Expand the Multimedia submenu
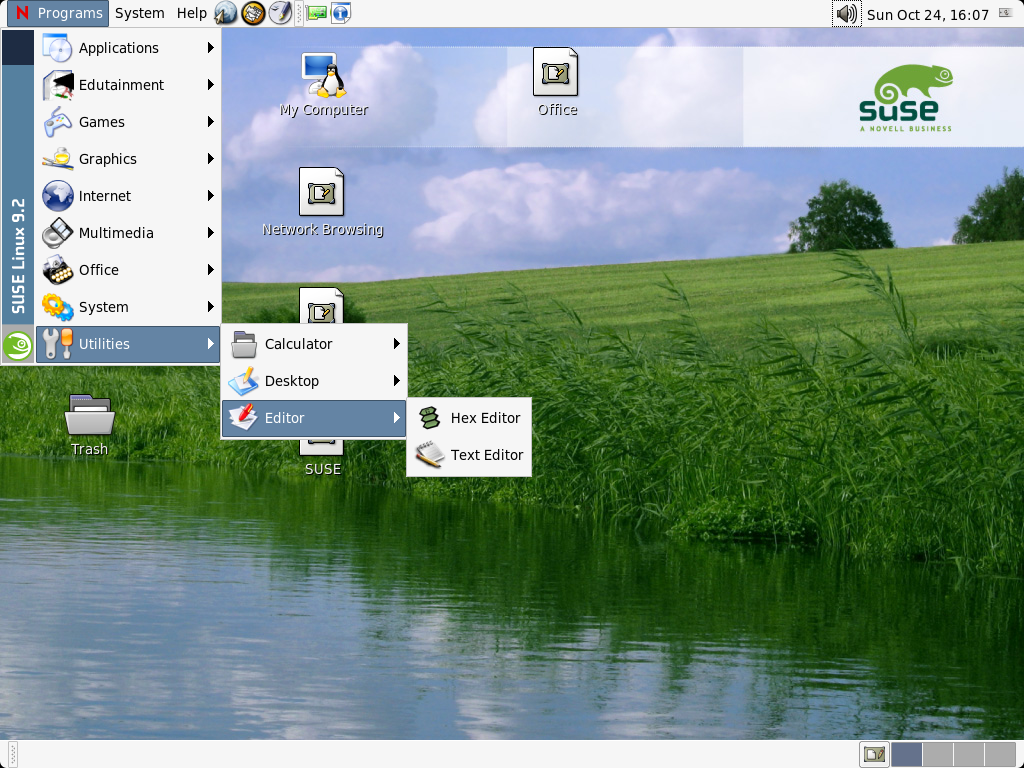1024x768 pixels. pyautogui.click(x=128, y=233)
